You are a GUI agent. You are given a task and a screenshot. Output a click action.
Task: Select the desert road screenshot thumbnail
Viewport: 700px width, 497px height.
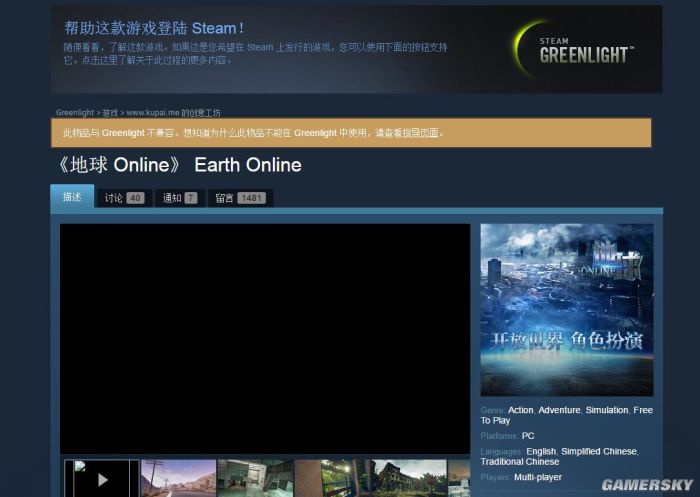[x=179, y=479]
